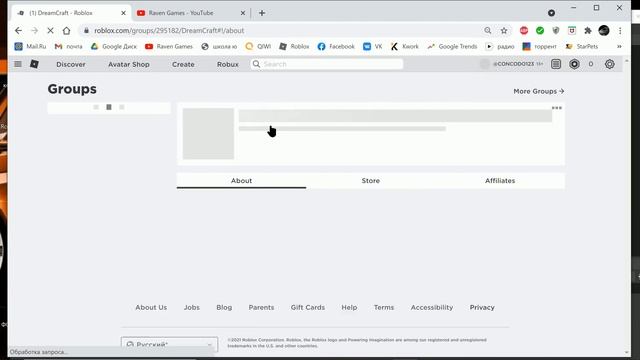Bookmark this page with the star icon
The image size is (640, 360).
[x=504, y=31]
